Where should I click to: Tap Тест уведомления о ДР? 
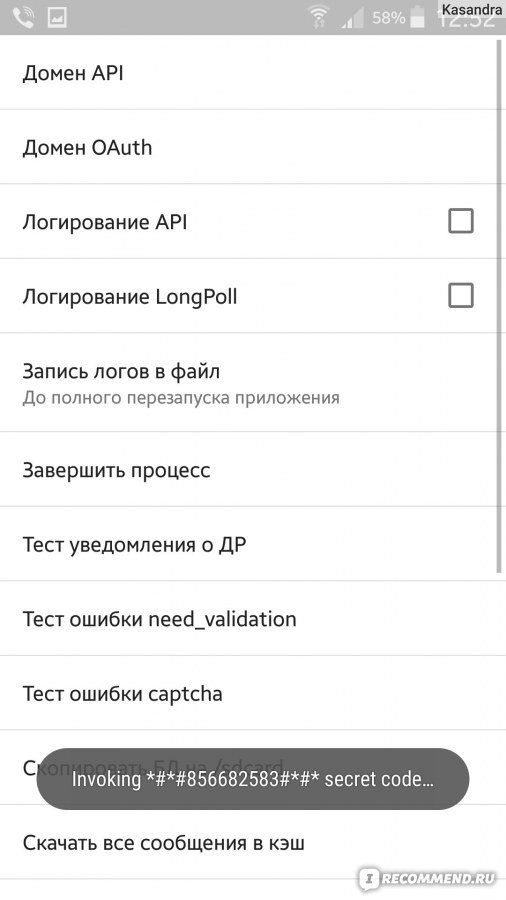(249, 544)
